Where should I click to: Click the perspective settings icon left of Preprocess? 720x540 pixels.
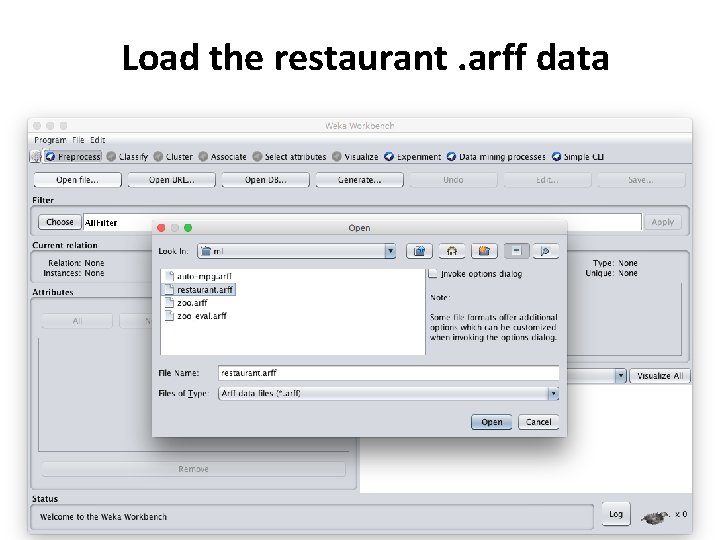[x=36, y=157]
